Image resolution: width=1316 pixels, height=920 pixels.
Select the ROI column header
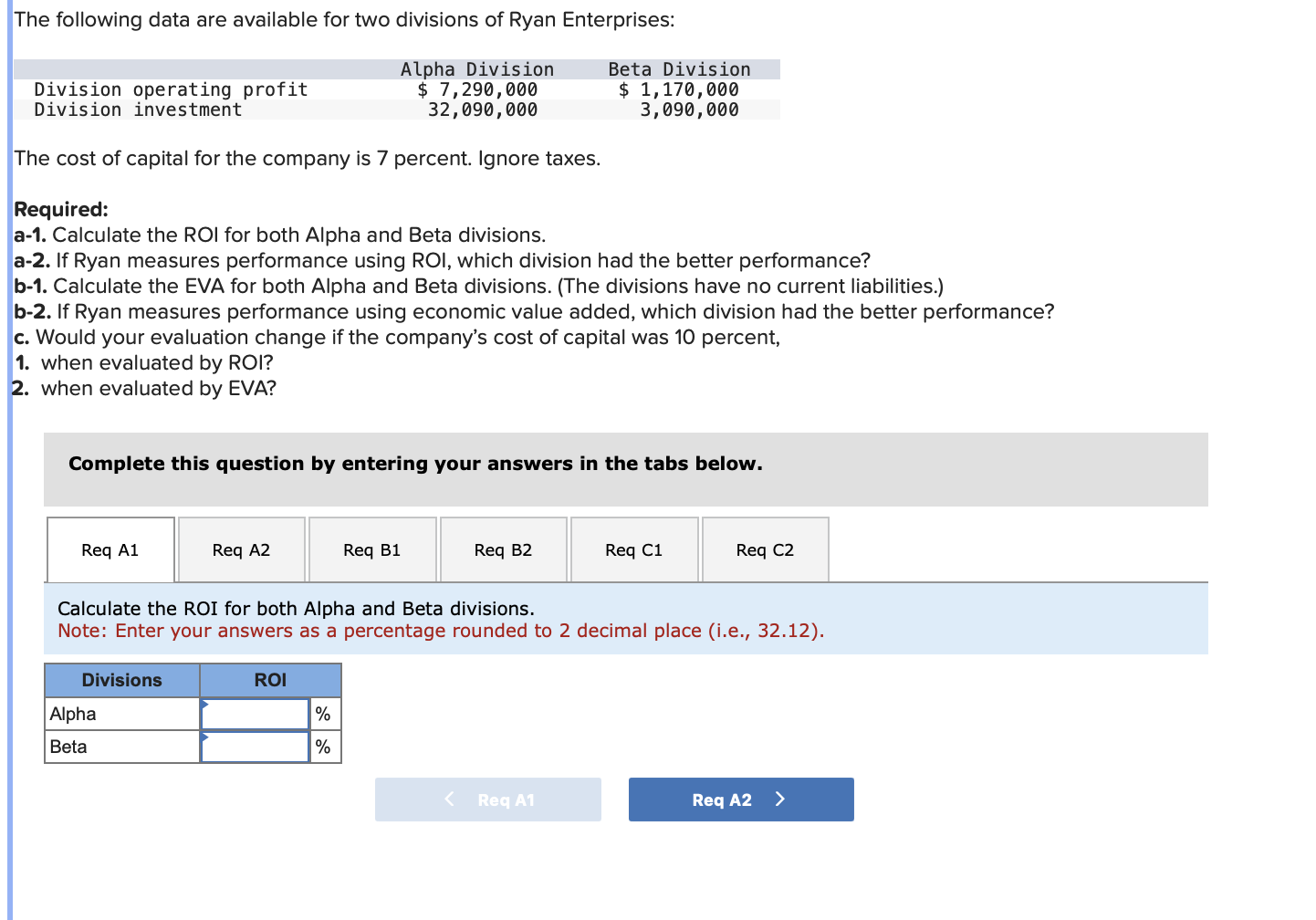tap(269, 679)
